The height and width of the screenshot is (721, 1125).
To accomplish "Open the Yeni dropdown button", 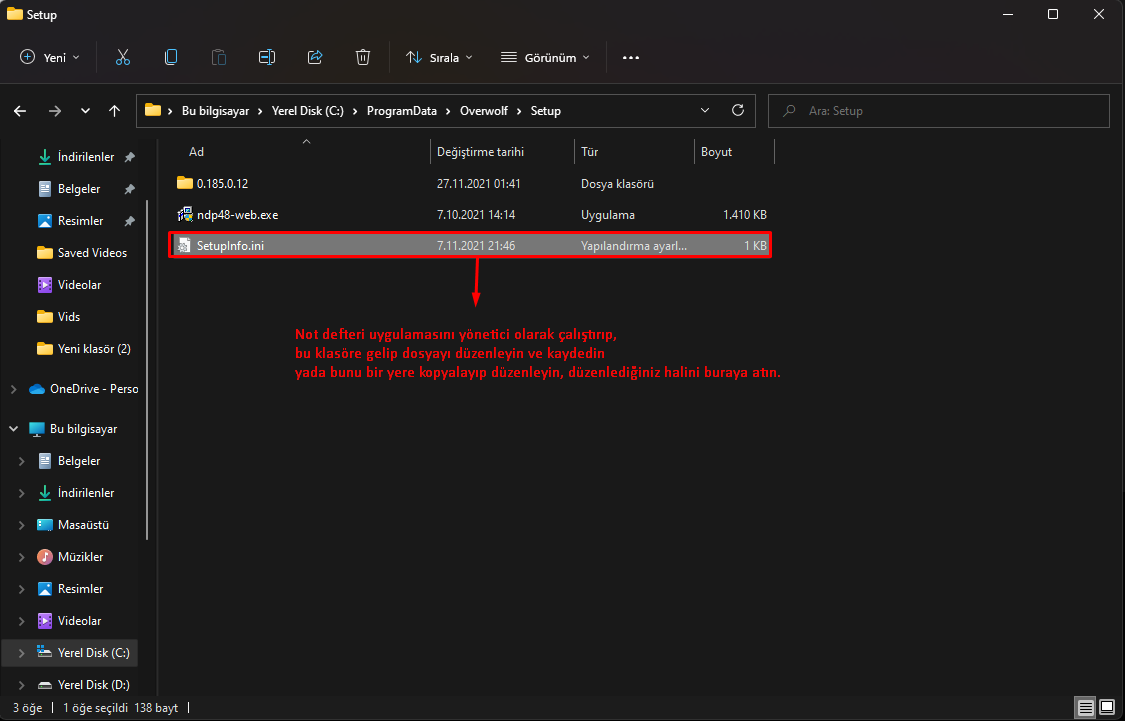I will [x=50, y=57].
